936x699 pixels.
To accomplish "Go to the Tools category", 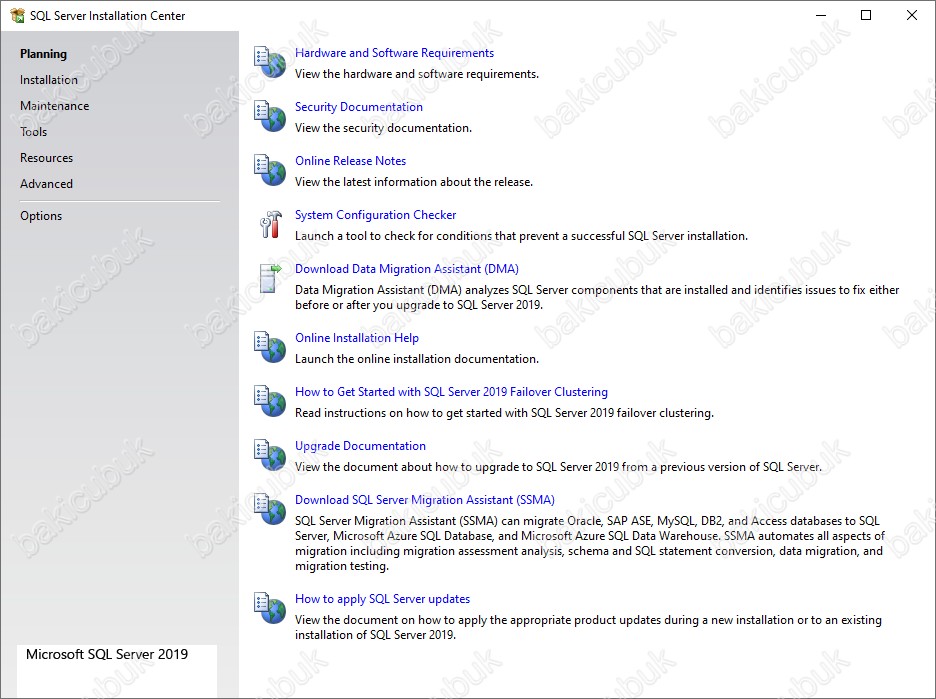I will click(x=33, y=132).
